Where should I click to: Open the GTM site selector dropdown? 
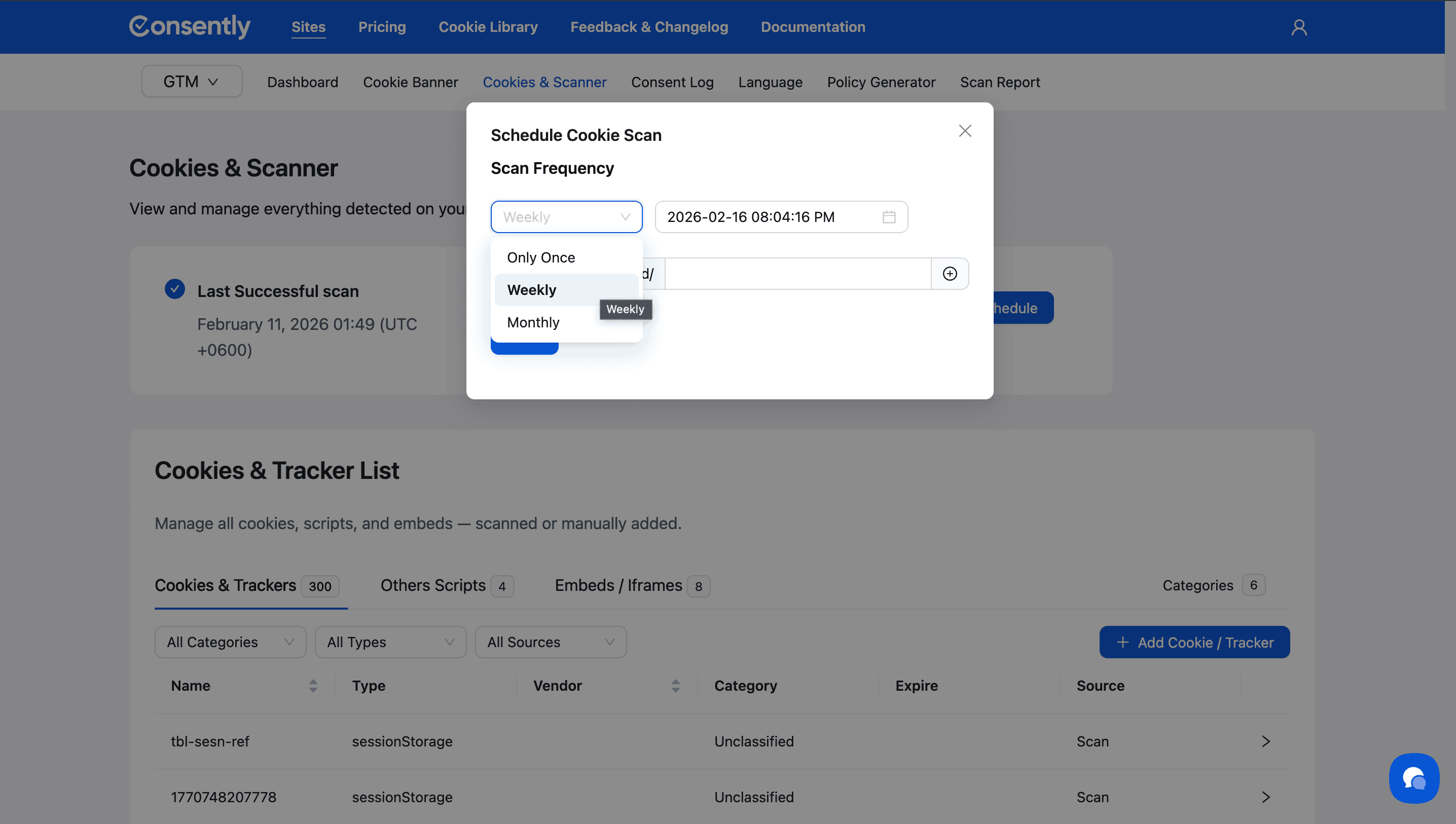191,82
